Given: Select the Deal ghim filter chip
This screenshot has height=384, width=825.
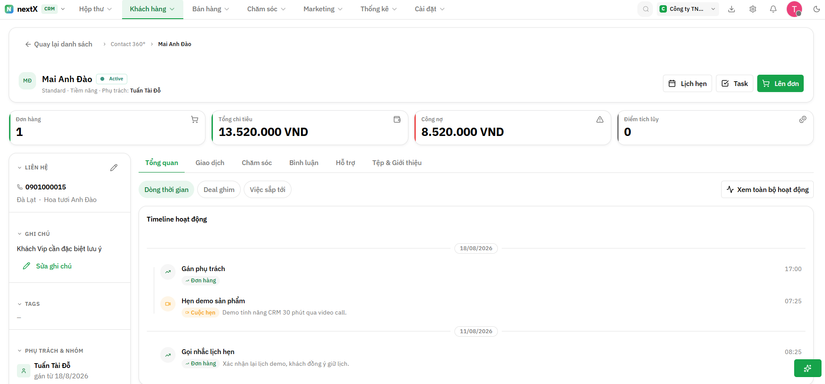Looking at the screenshot, I should 219,189.
